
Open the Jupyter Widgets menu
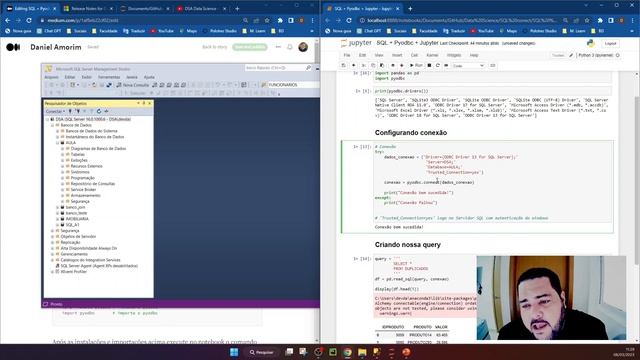point(454,55)
